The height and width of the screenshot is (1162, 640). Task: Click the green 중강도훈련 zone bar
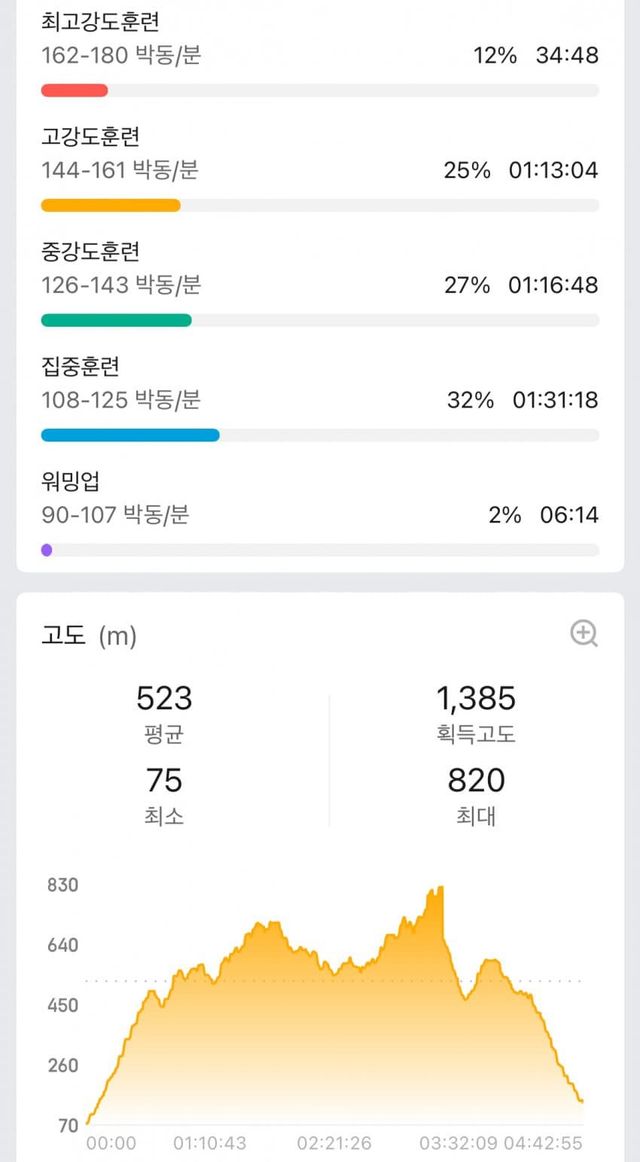point(116,320)
